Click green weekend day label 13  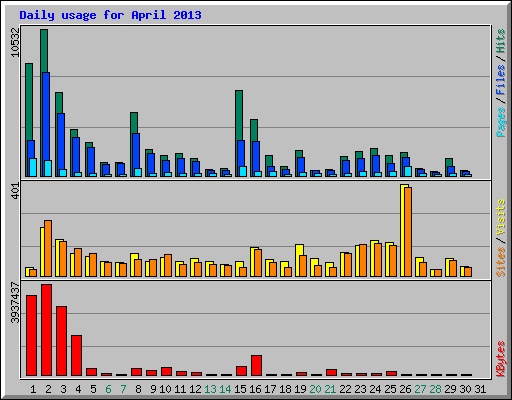click(x=210, y=389)
